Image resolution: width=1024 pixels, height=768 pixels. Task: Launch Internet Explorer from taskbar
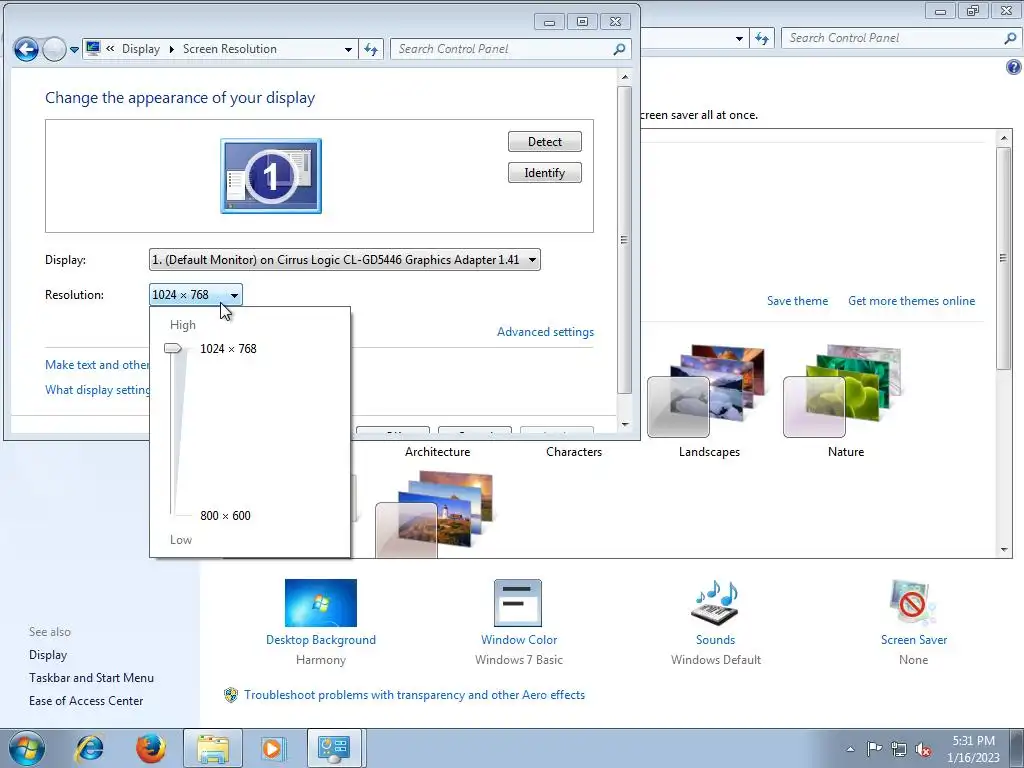[x=89, y=748]
